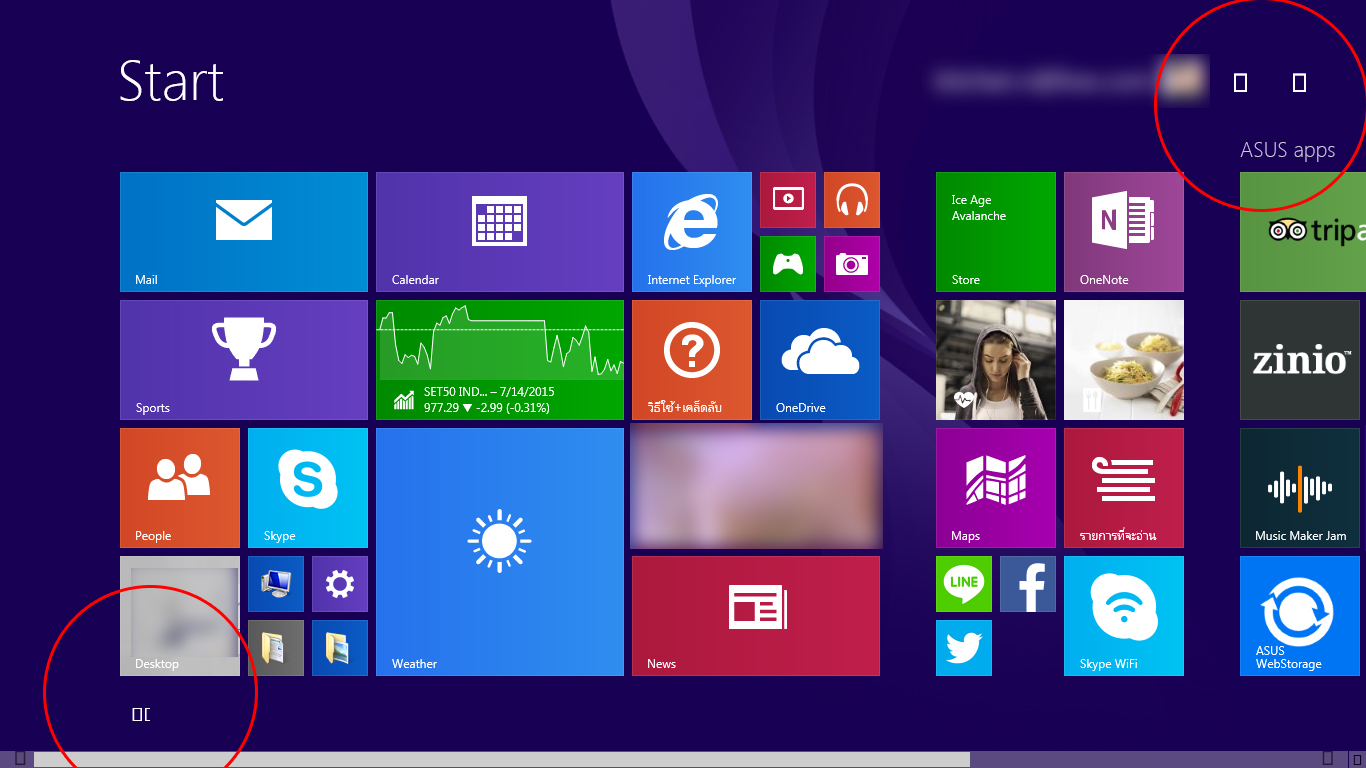Click the search button at the top right
1366x768 pixels.
tap(1300, 83)
